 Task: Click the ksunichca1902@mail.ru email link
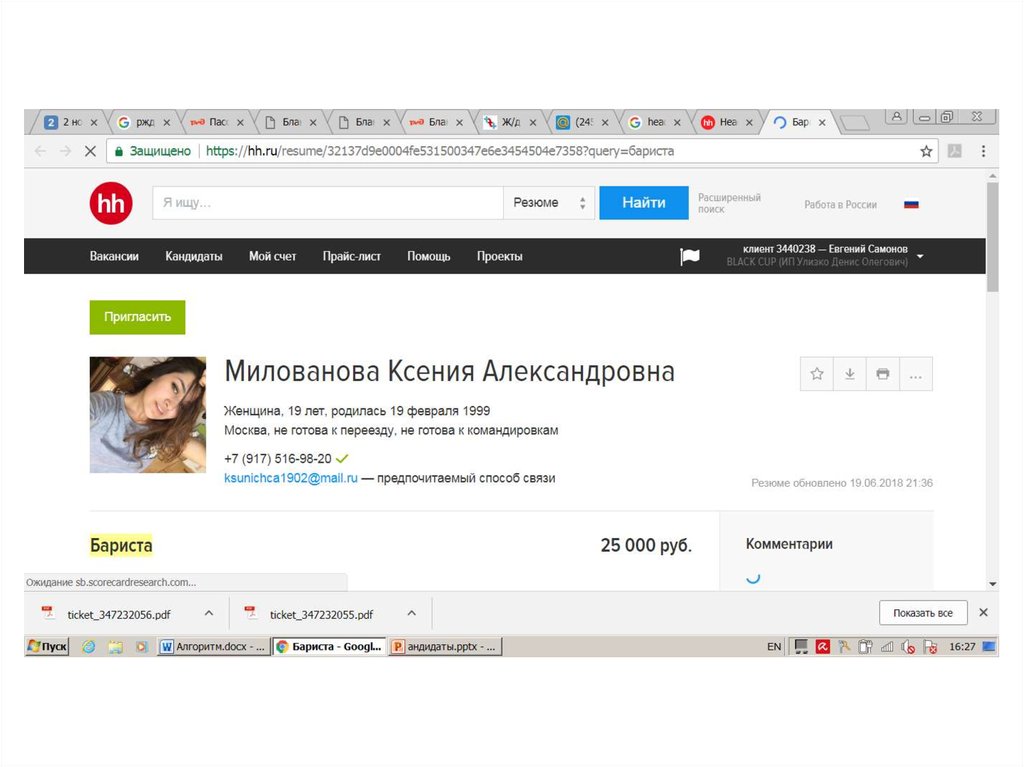pos(291,478)
